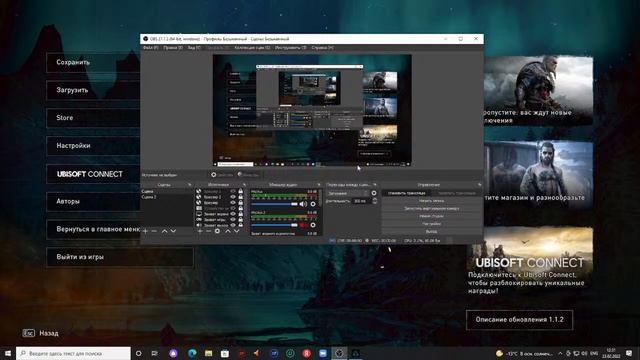Image resolution: width=640 pixels, height=360 pixels.
Task: Click Выйти из игры in the game menu
Action: tap(120, 257)
